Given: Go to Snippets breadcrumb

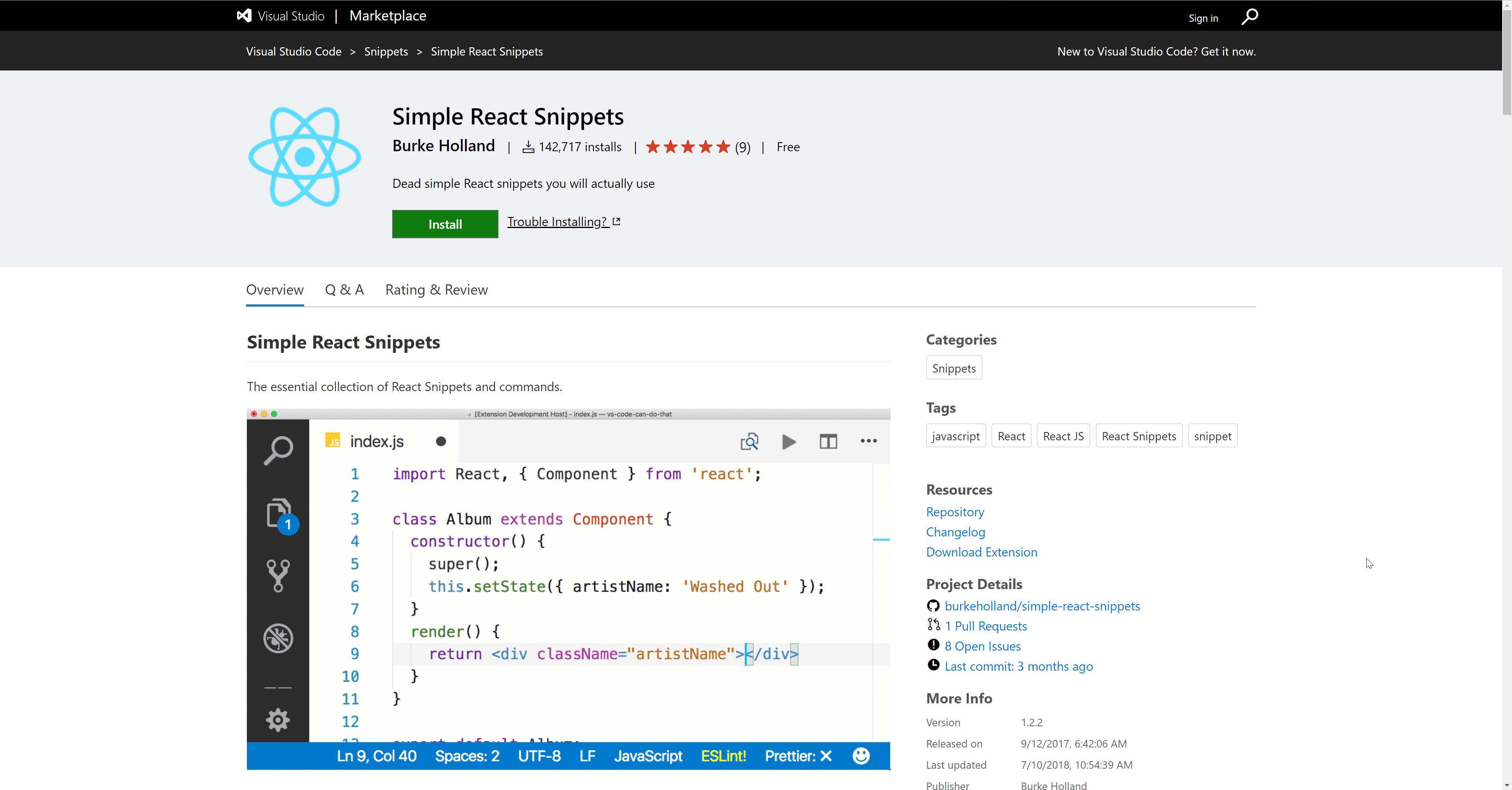Looking at the screenshot, I should [x=385, y=52].
